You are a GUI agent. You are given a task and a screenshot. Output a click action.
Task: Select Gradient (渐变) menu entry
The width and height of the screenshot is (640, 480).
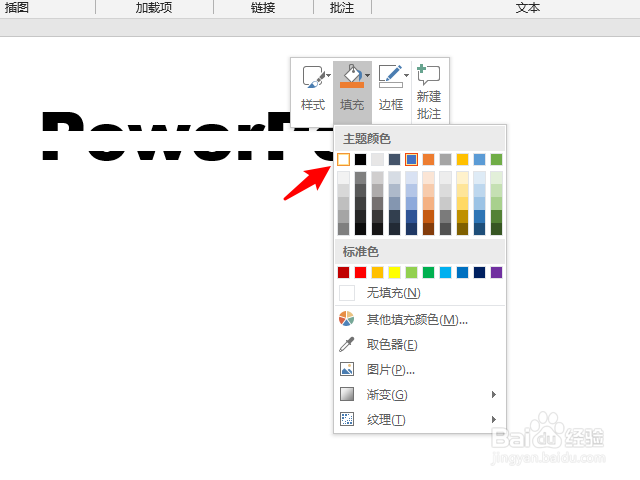click(420, 394)
